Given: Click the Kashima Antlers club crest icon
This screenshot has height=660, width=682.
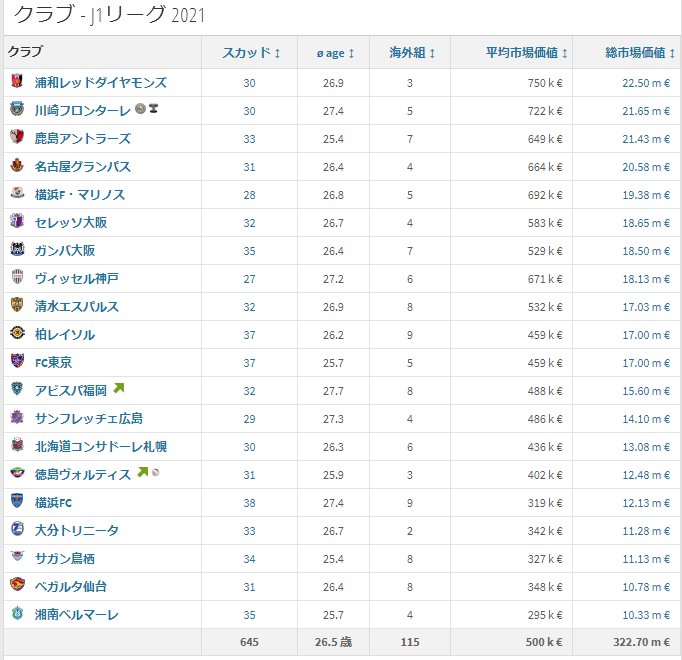Looking at the screenshot, I should pyautogui.click(x=17, y=138).
